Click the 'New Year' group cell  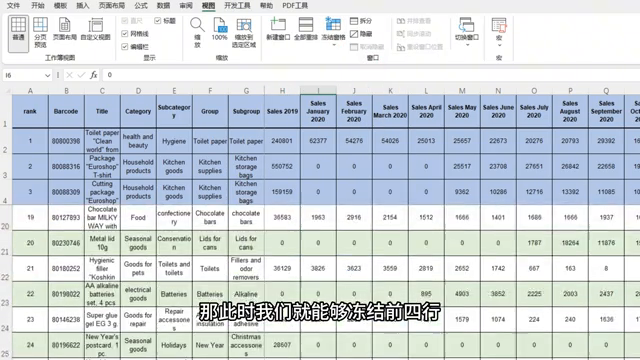[210, 345]
